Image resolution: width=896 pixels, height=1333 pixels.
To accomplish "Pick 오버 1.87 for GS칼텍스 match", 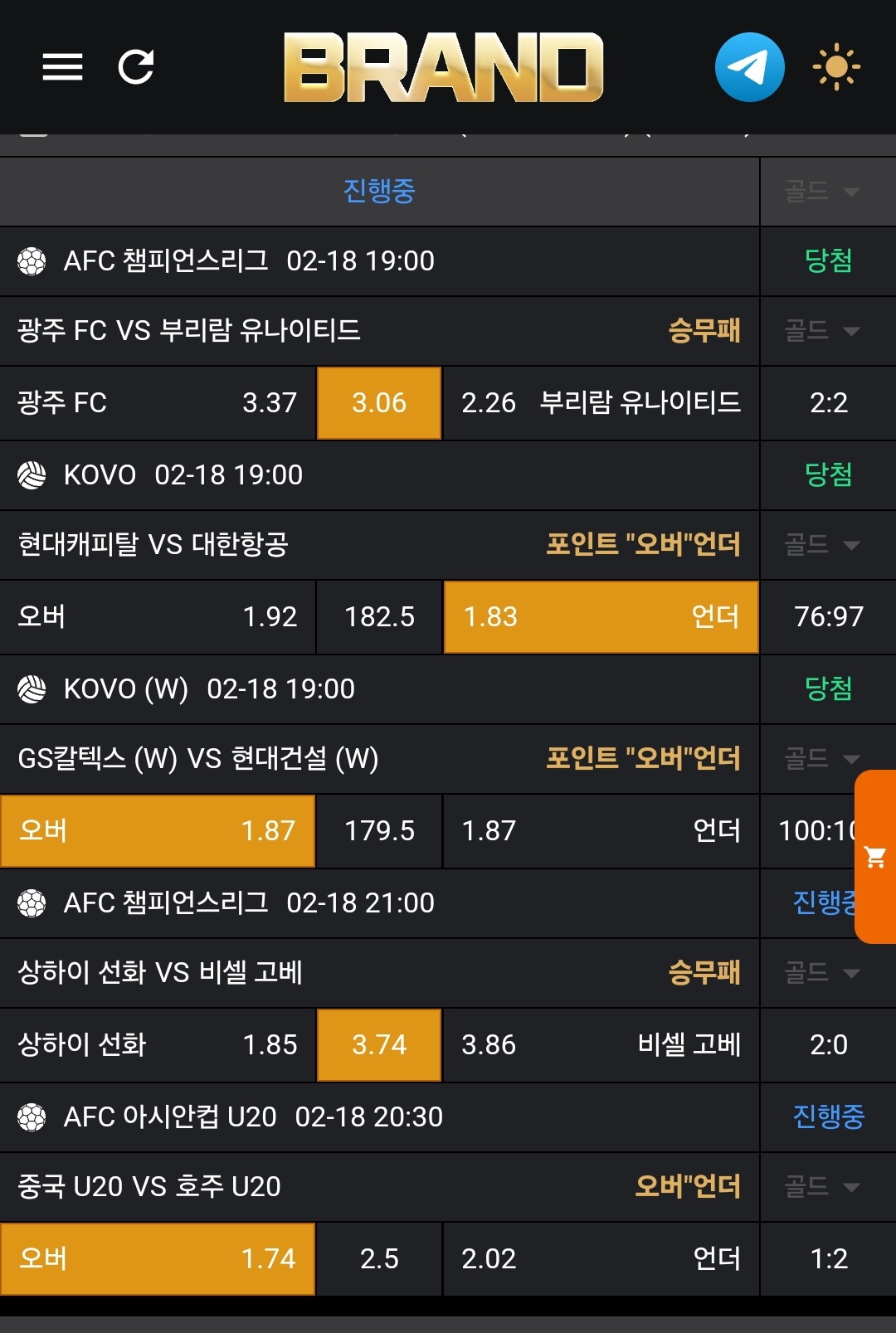I will tap(158, 831).
